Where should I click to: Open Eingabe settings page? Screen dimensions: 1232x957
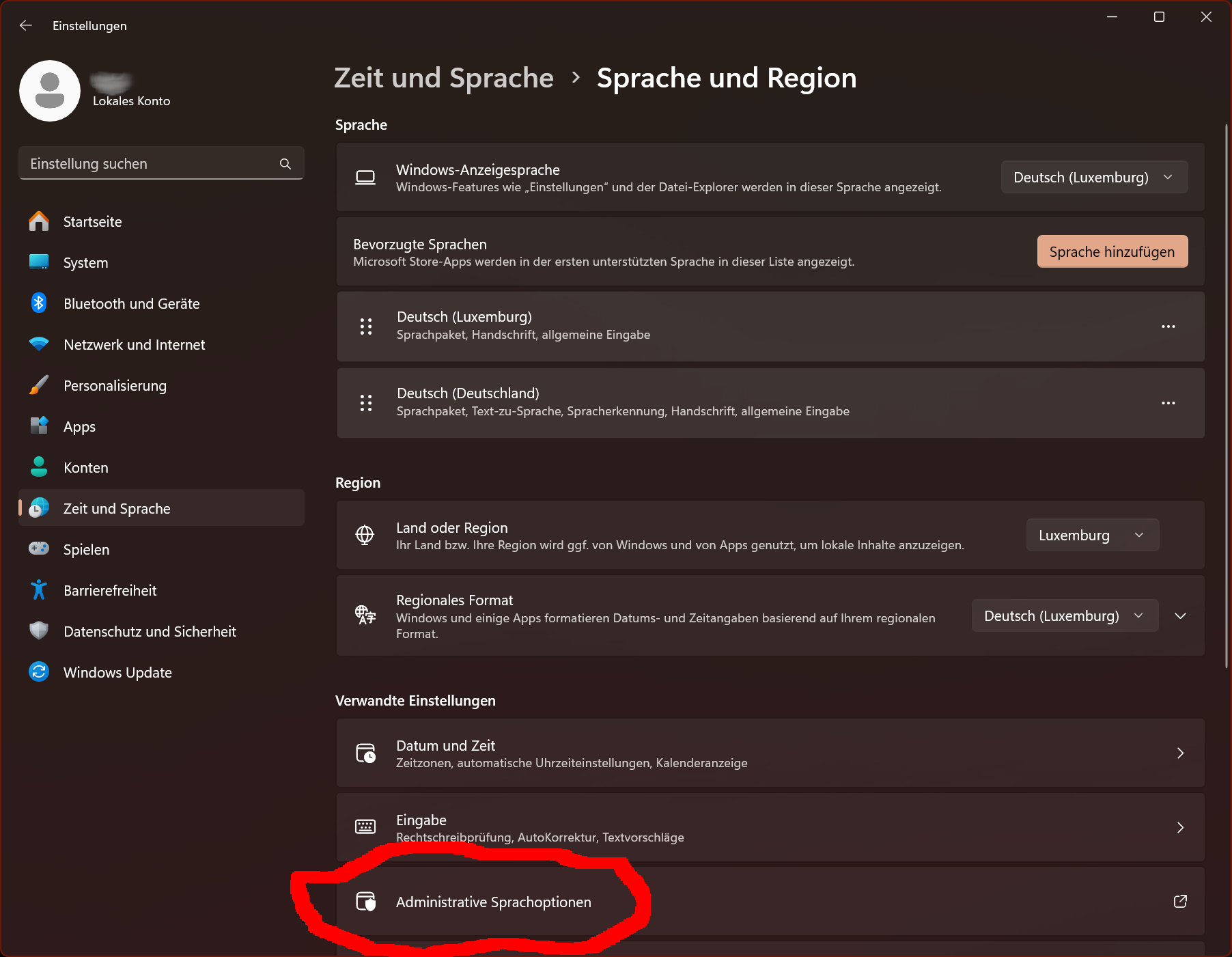tap(770, 828)
